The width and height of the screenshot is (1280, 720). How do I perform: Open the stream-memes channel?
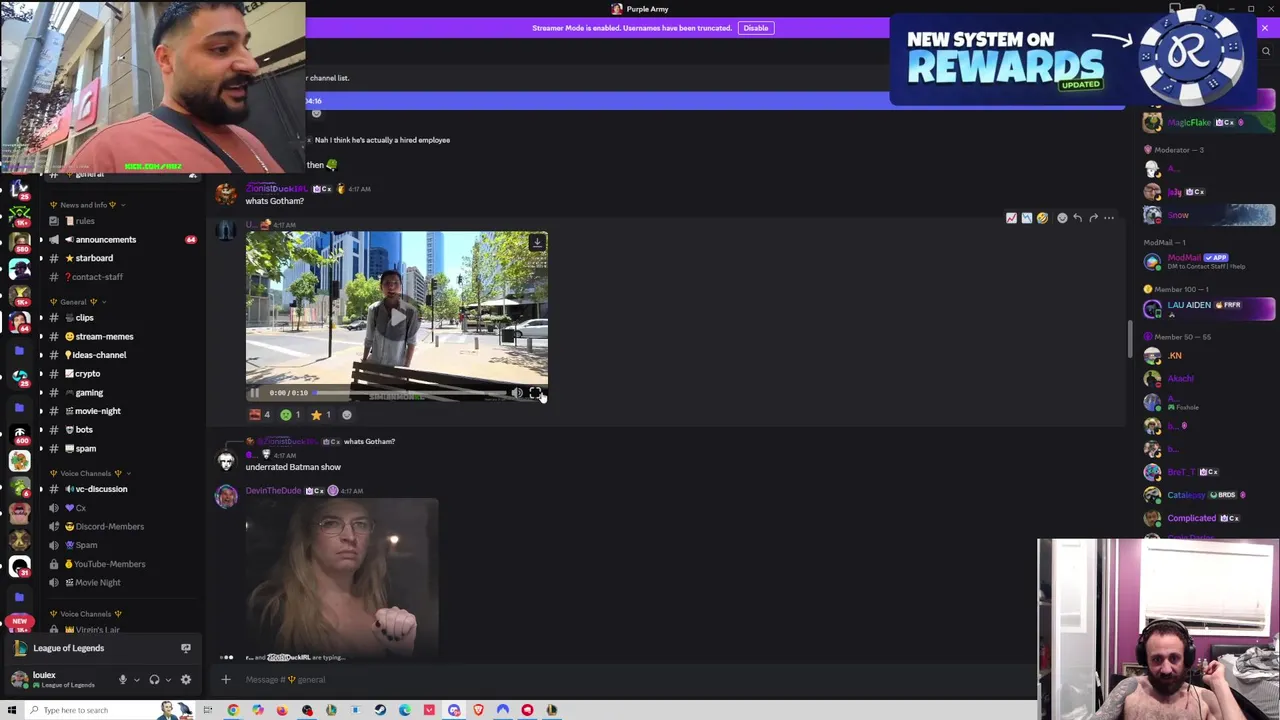(x=120, y=337)
